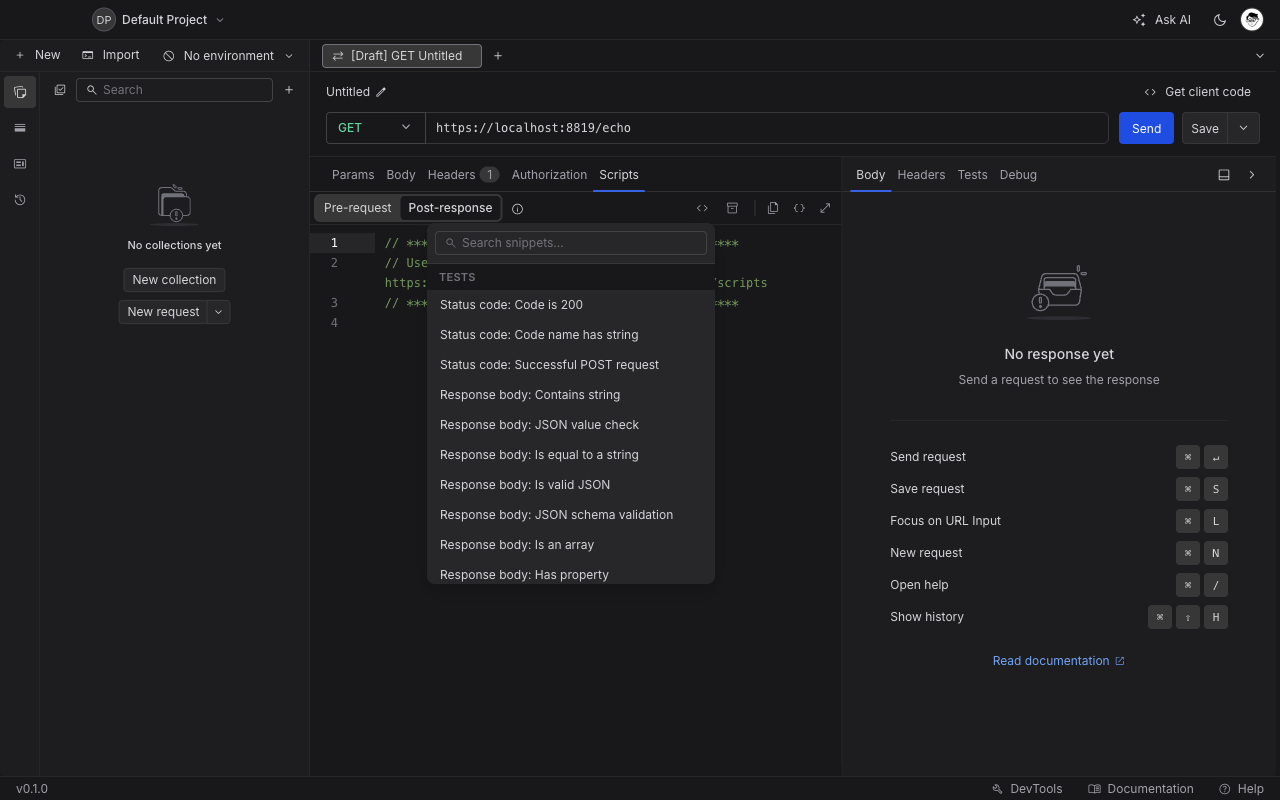
Task: Click the snippets code icon in Scripts toolbar
Action: point(702,208)
